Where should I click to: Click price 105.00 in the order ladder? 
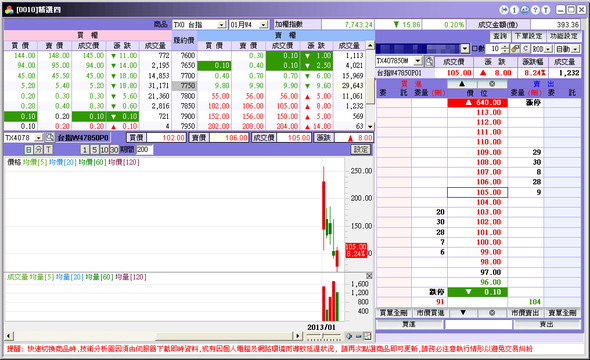pyautogui.click(x=477, y=192)
